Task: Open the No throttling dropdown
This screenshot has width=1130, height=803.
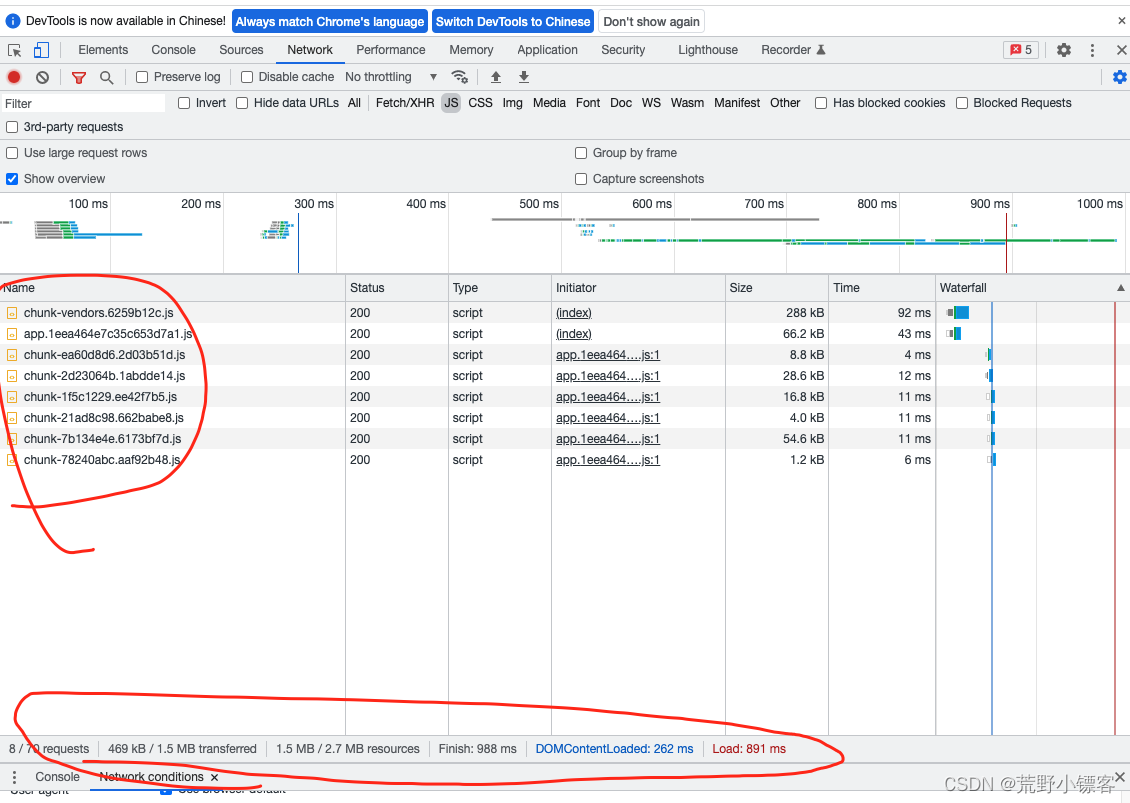Action: tap(391, 77)
